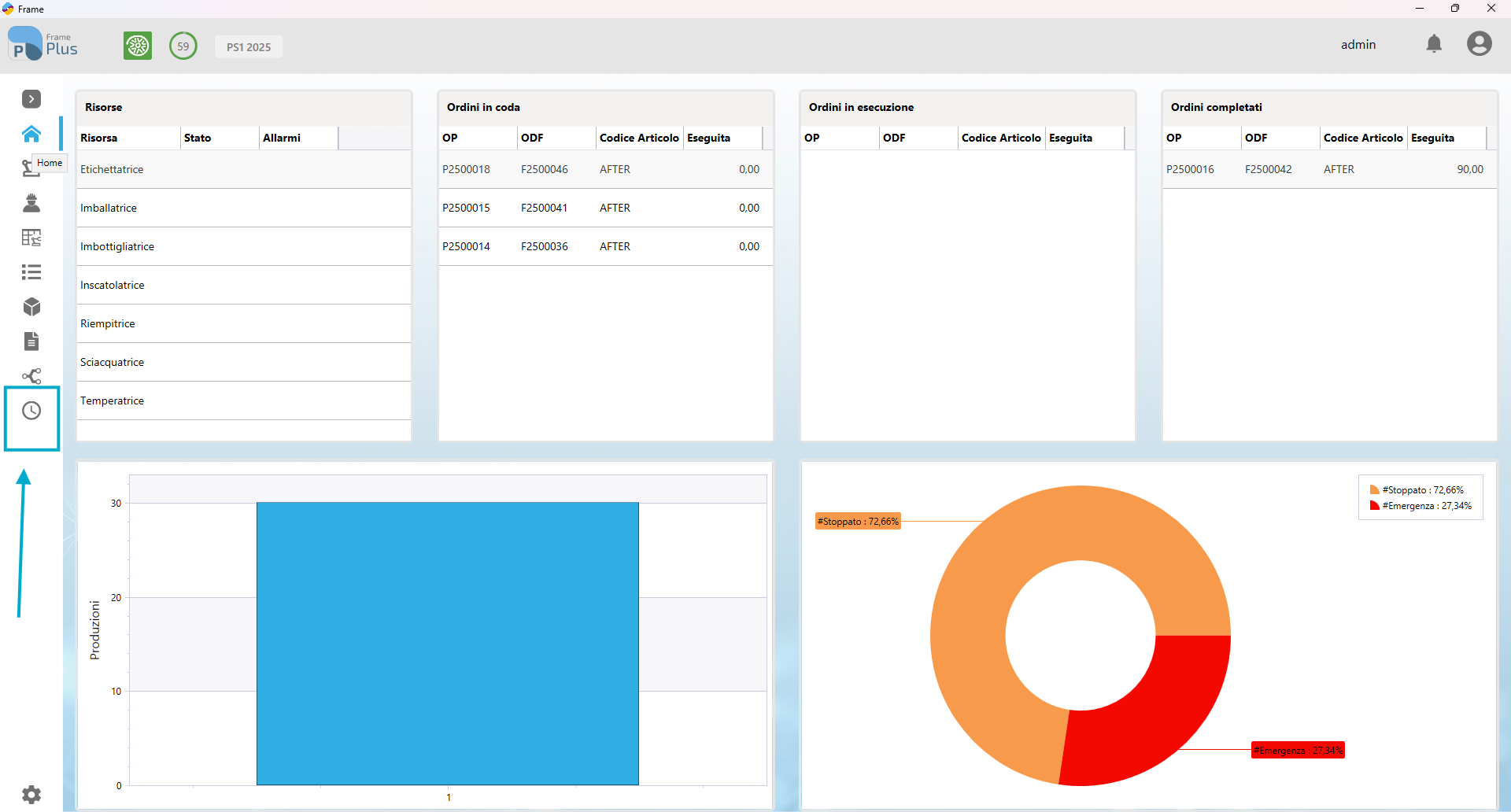
Task: Select completed order P2500016 row
Action: (1329, 169)
